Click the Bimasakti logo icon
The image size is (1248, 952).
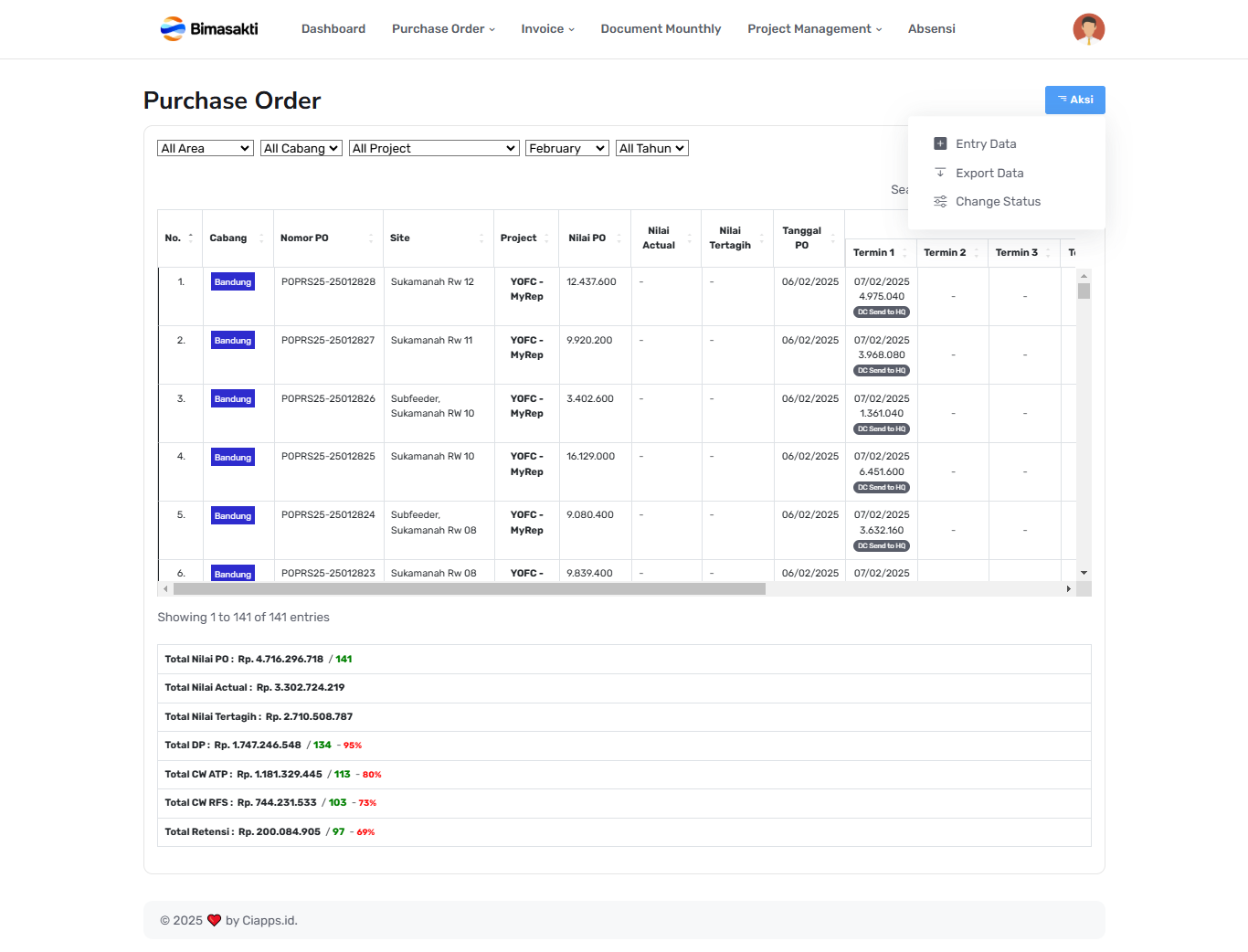[173, 29]
